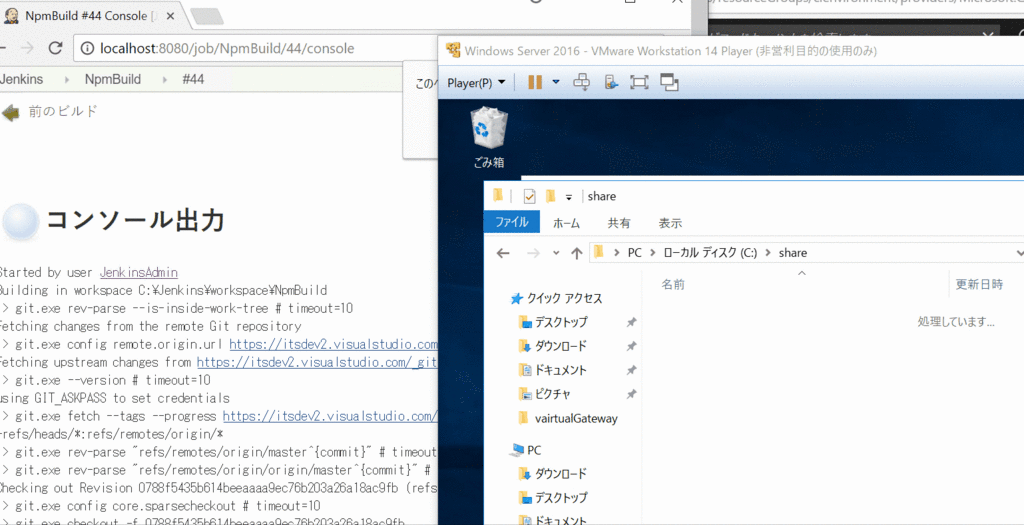Go to Jenkins in the breadcrumb

point(22,80)
